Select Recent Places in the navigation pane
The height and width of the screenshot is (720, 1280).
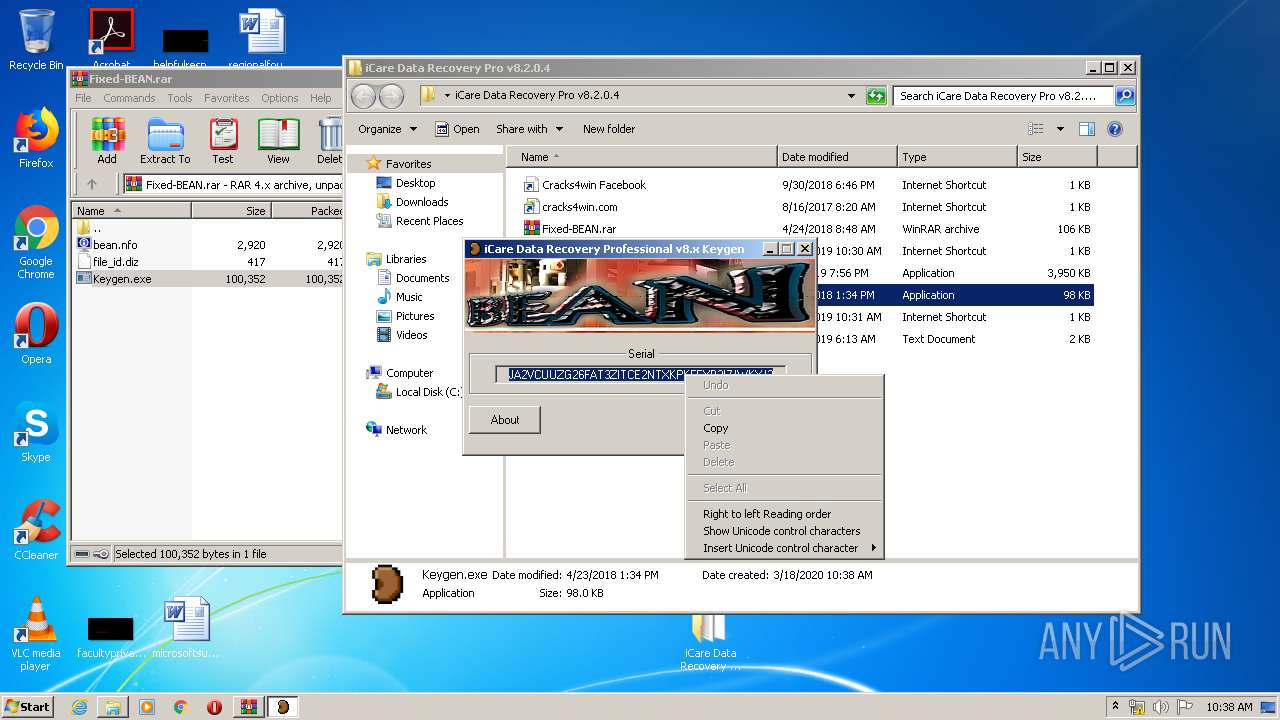coord(429,221)
